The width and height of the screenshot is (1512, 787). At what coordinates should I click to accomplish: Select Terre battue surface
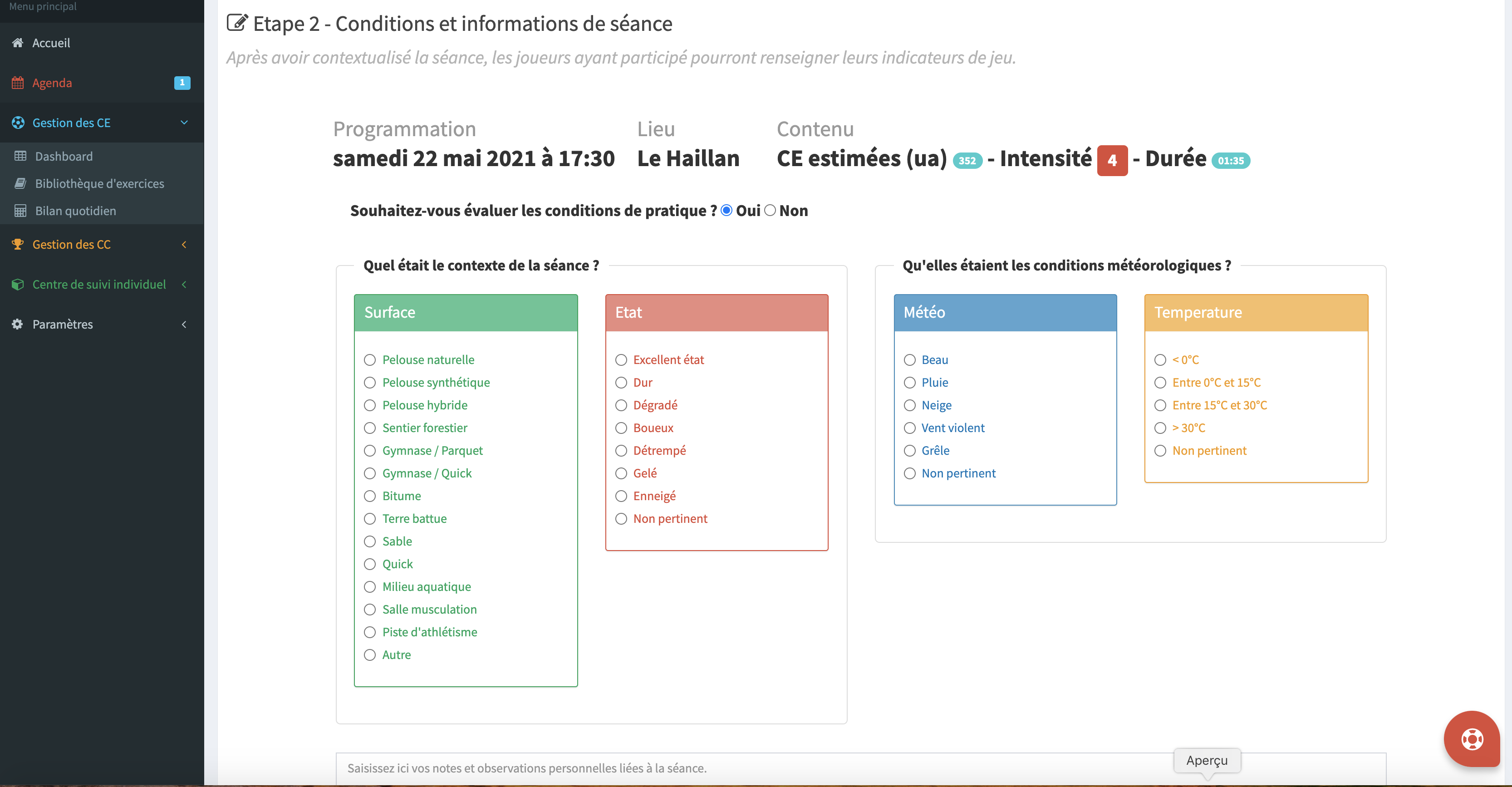(x=370, y=519)
